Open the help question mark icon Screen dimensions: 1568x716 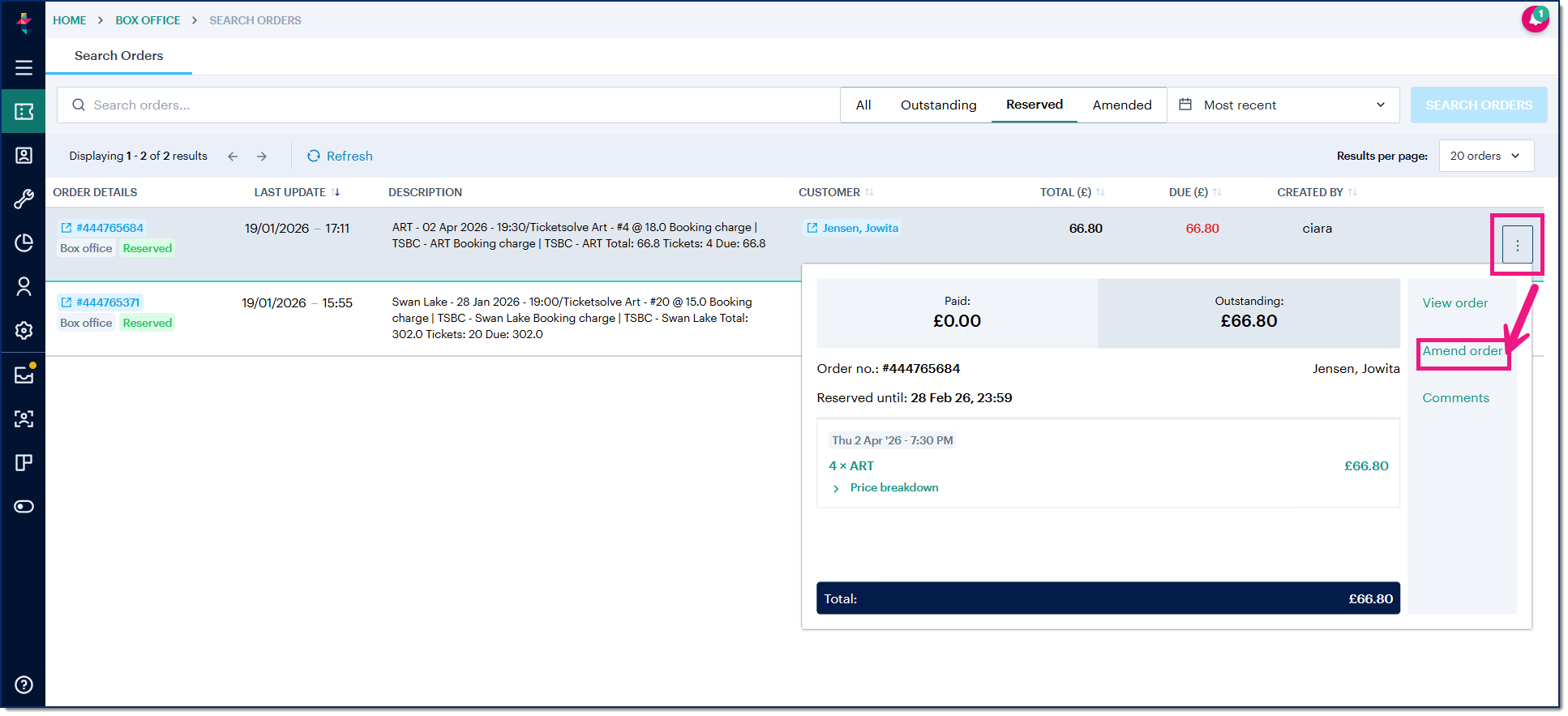click(x=24, y=684)
